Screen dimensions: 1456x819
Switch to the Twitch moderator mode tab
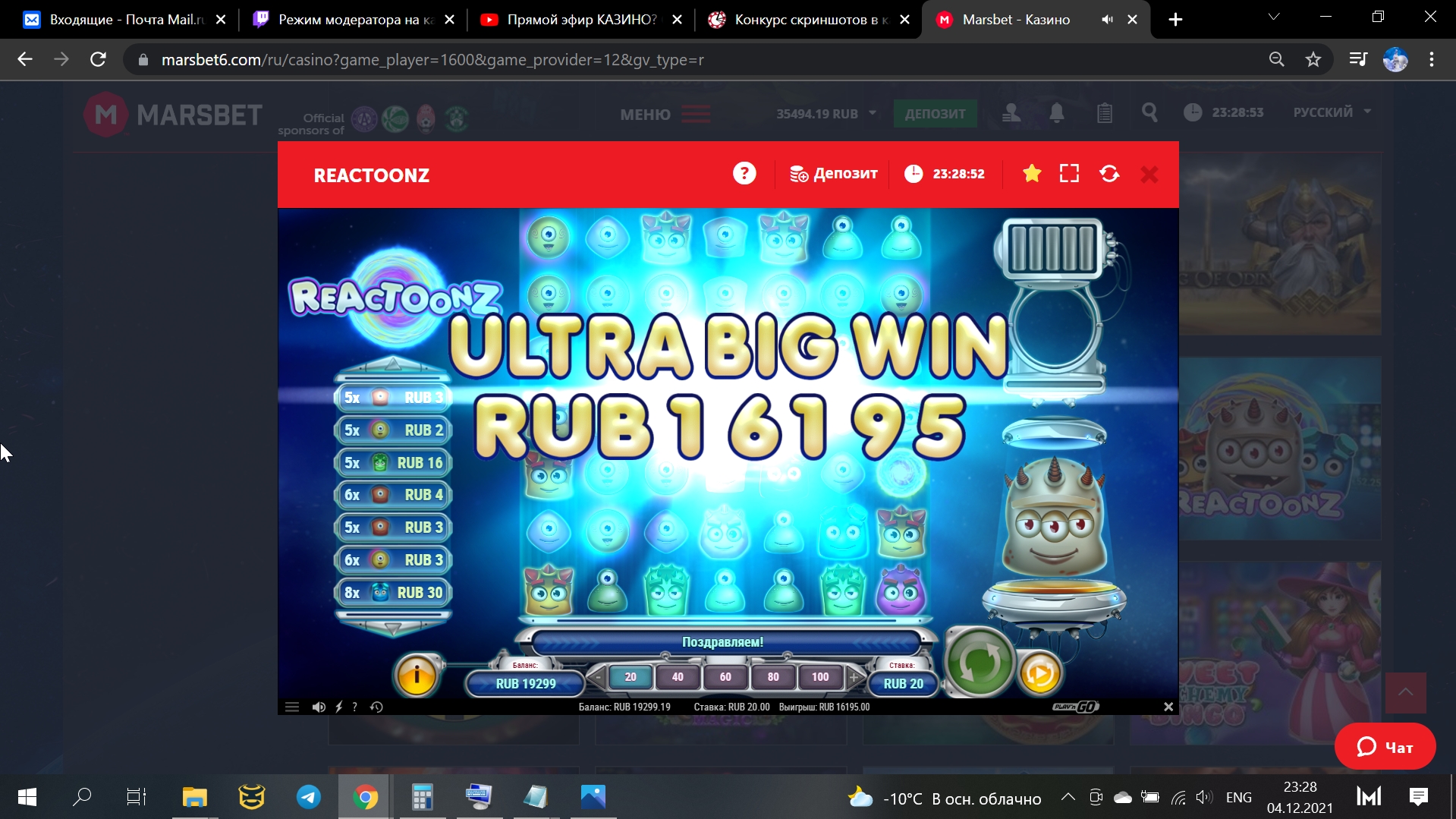point(342,20)
